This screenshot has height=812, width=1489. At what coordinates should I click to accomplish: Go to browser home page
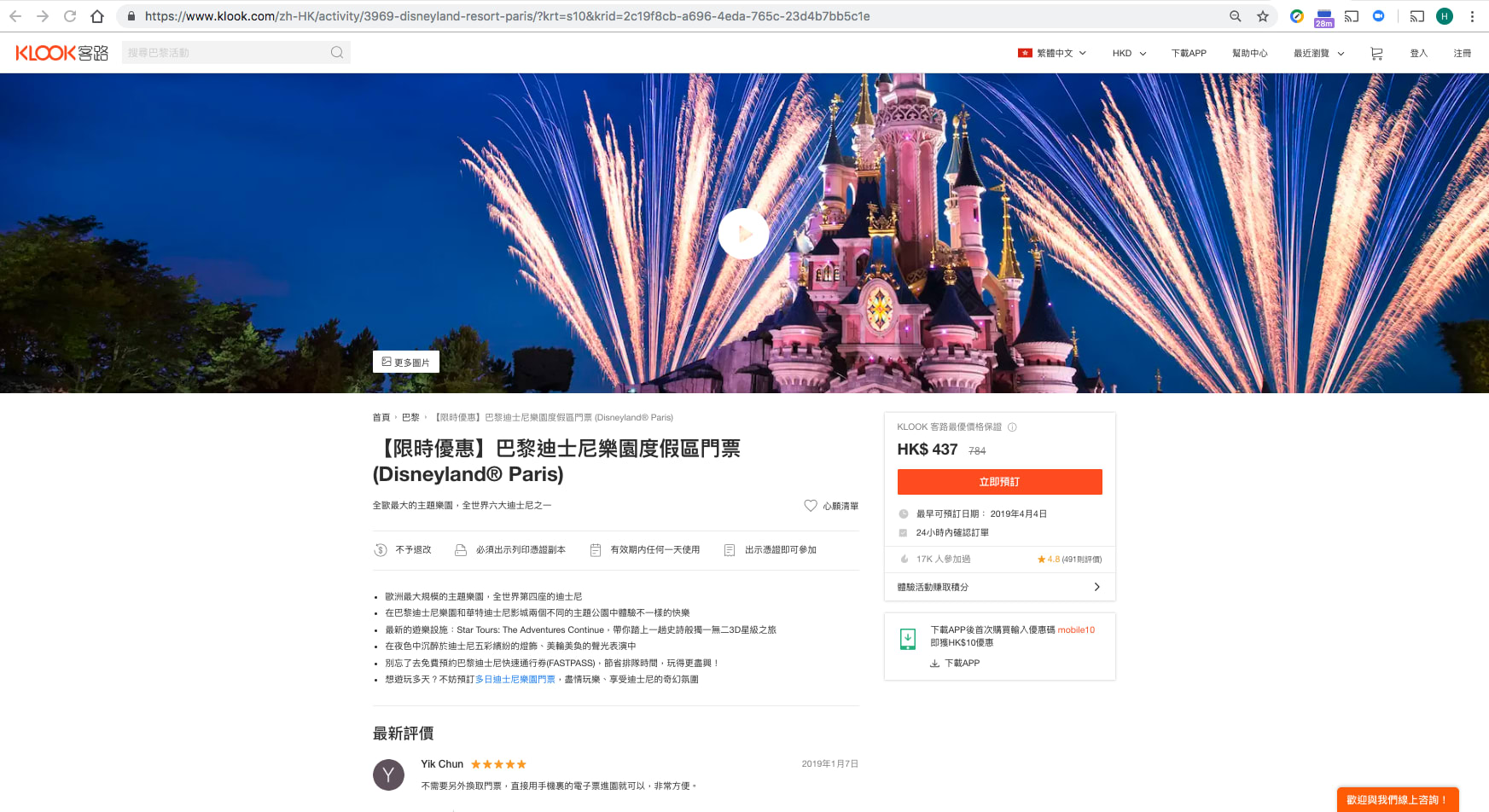97,16
